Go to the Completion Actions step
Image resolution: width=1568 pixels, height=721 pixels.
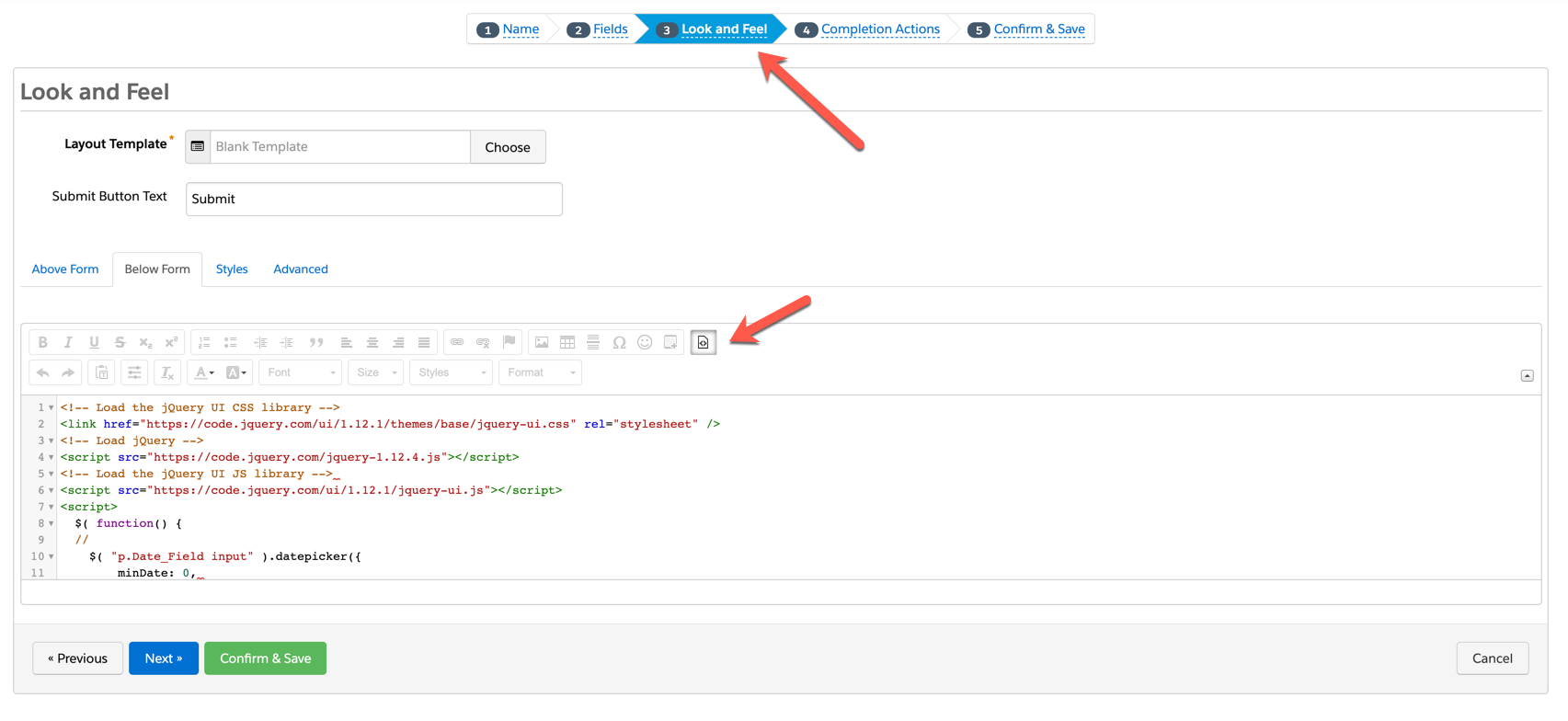point(879,29)
